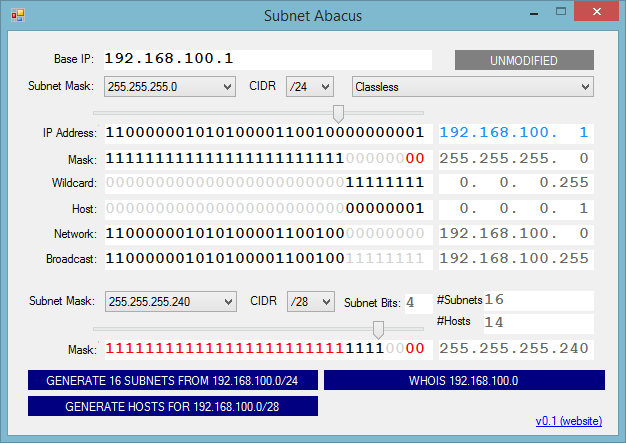Screen dimensions: 626x443
Task: Click the mask decimal 255.255.255.0 text
Action: 516,159
